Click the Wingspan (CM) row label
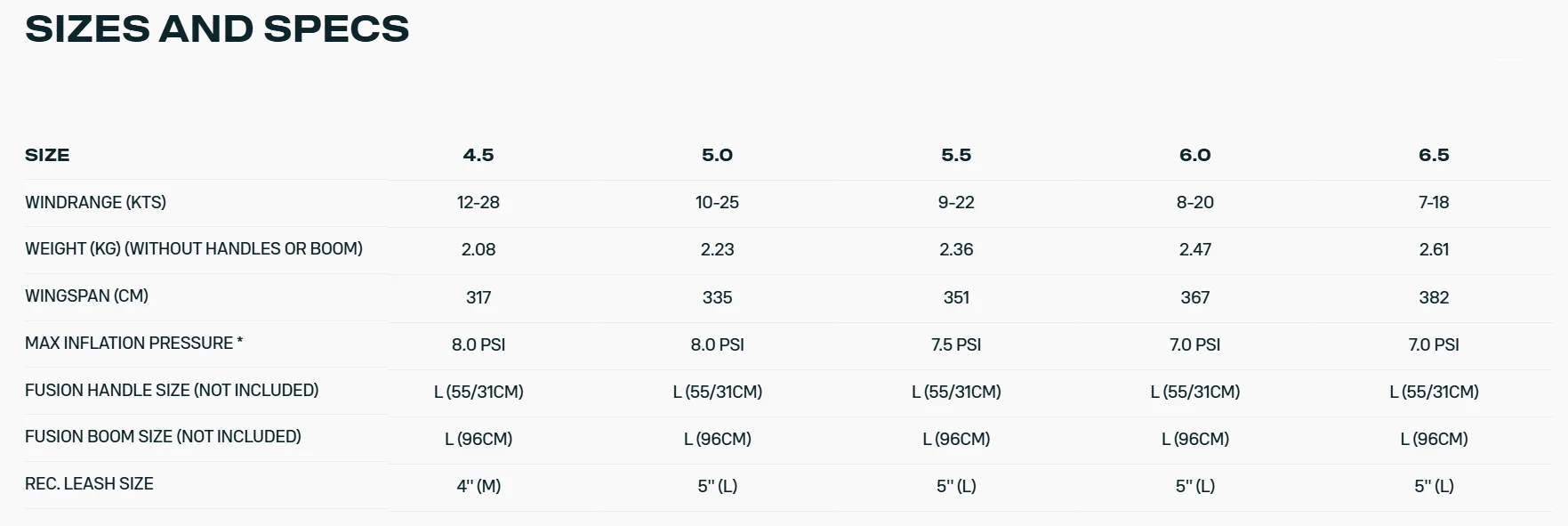This screenshot has width=1568, height=526. (86, 295)
